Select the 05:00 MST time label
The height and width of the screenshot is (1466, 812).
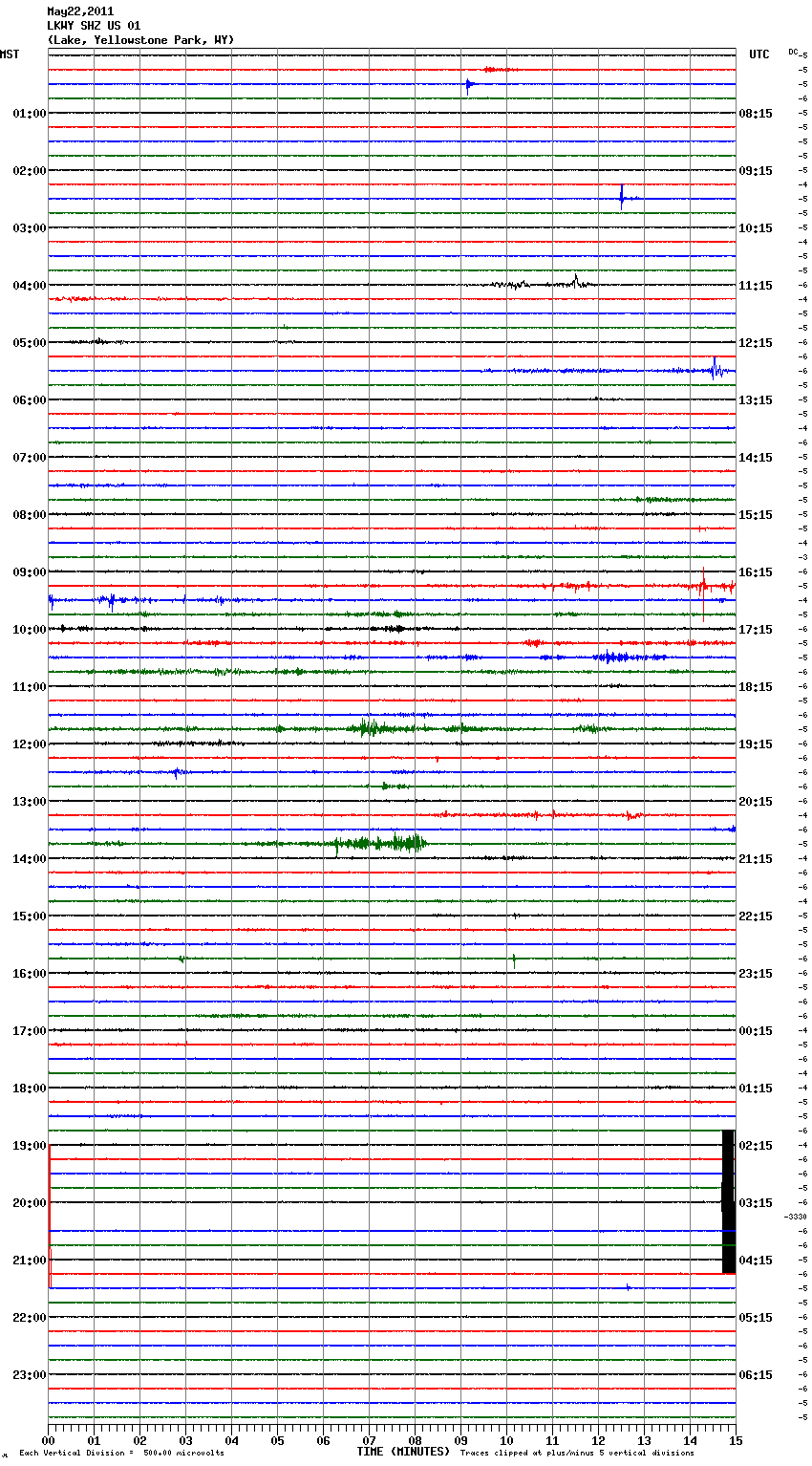coord(29,342)
